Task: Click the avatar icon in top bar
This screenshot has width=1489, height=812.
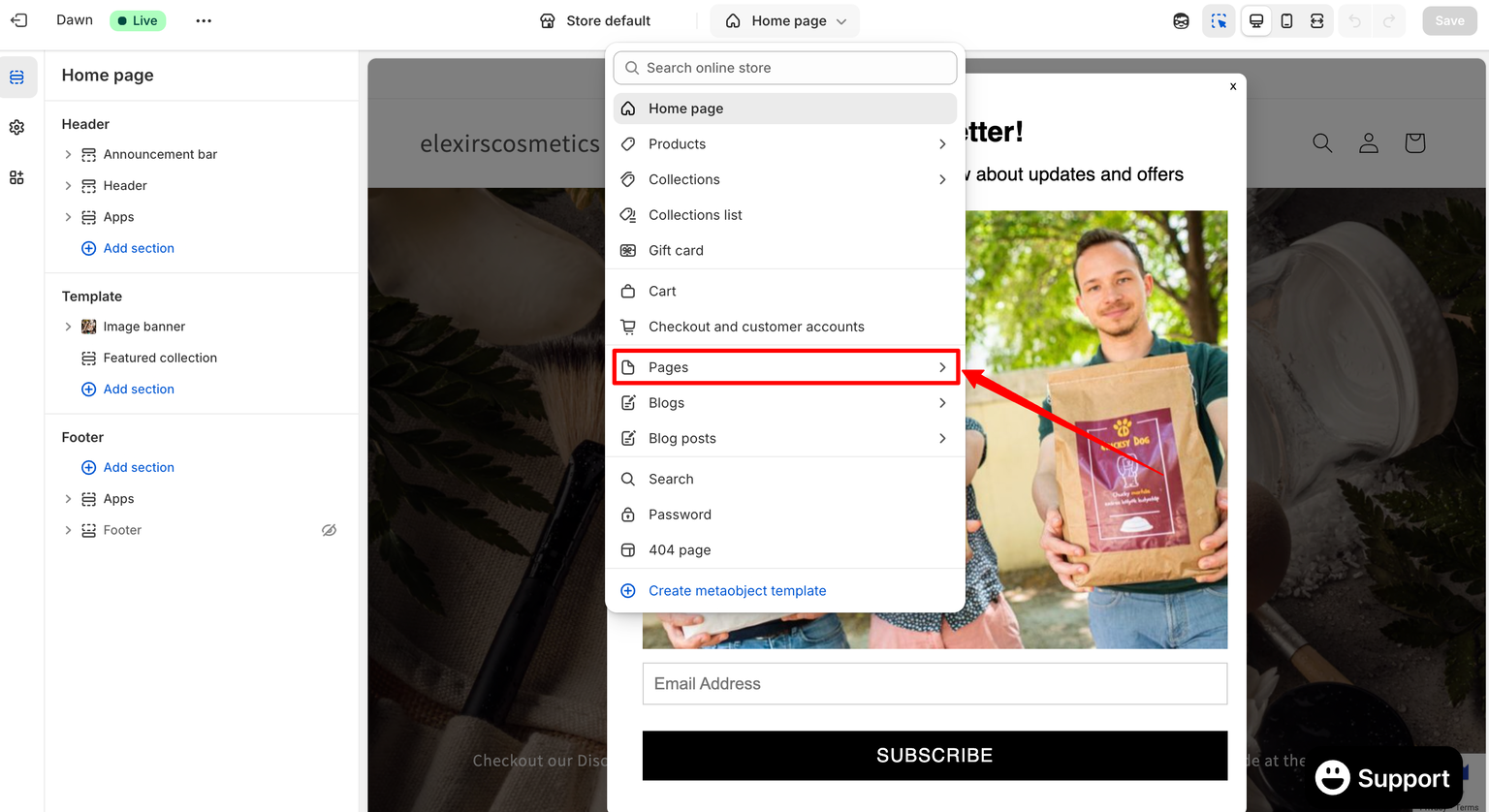Action: [x=1181, y=20]
